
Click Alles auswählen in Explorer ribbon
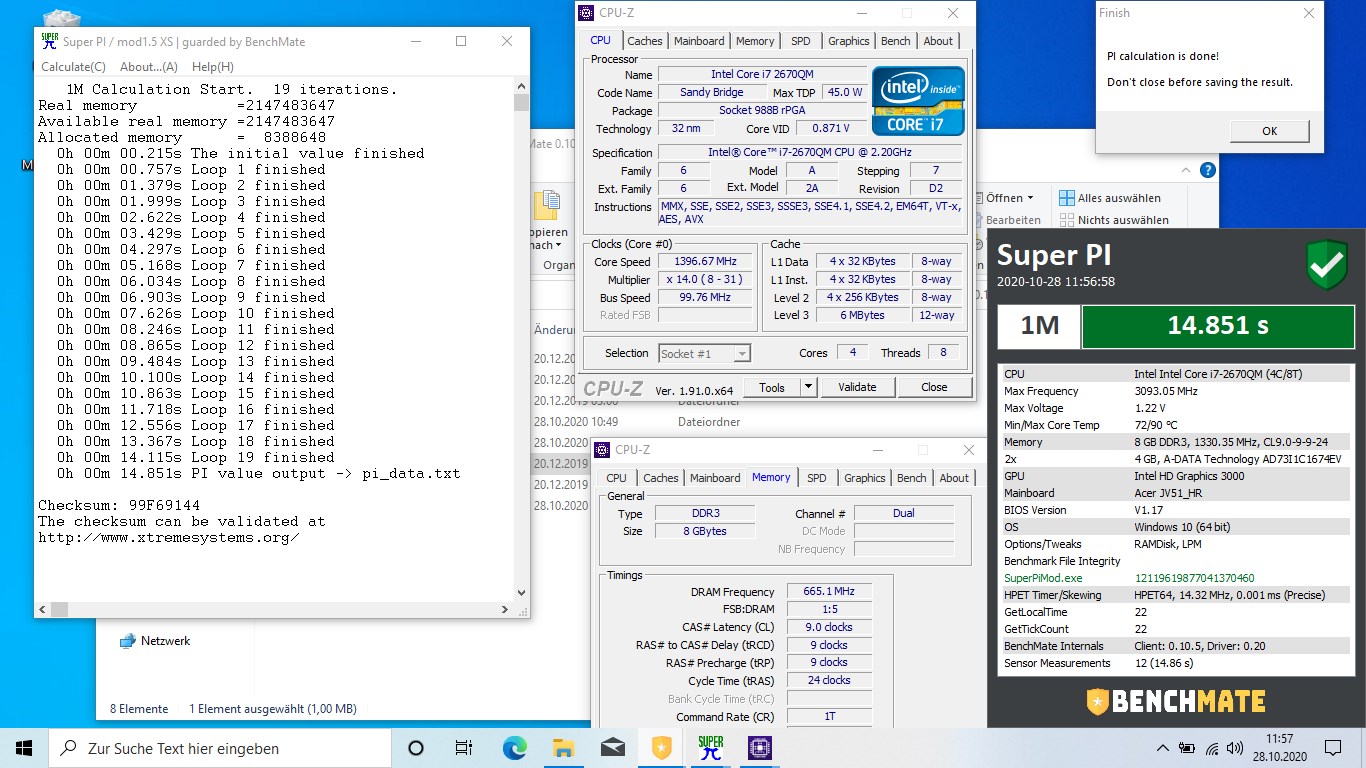[x=1110, y=198]
